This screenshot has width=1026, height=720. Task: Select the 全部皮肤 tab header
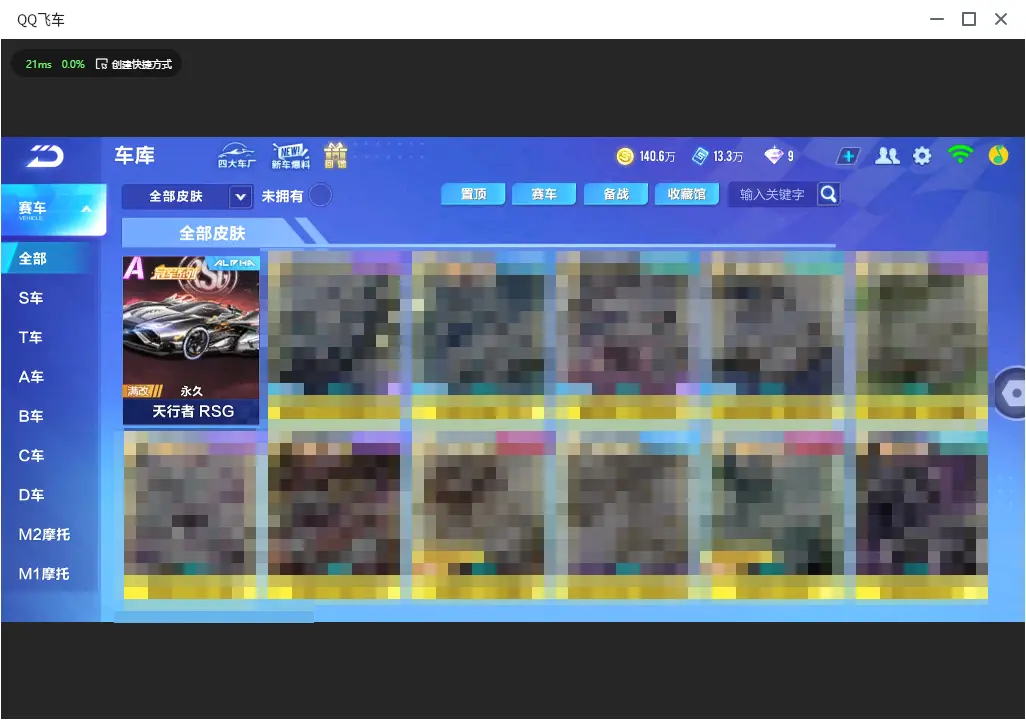(212, 233)
